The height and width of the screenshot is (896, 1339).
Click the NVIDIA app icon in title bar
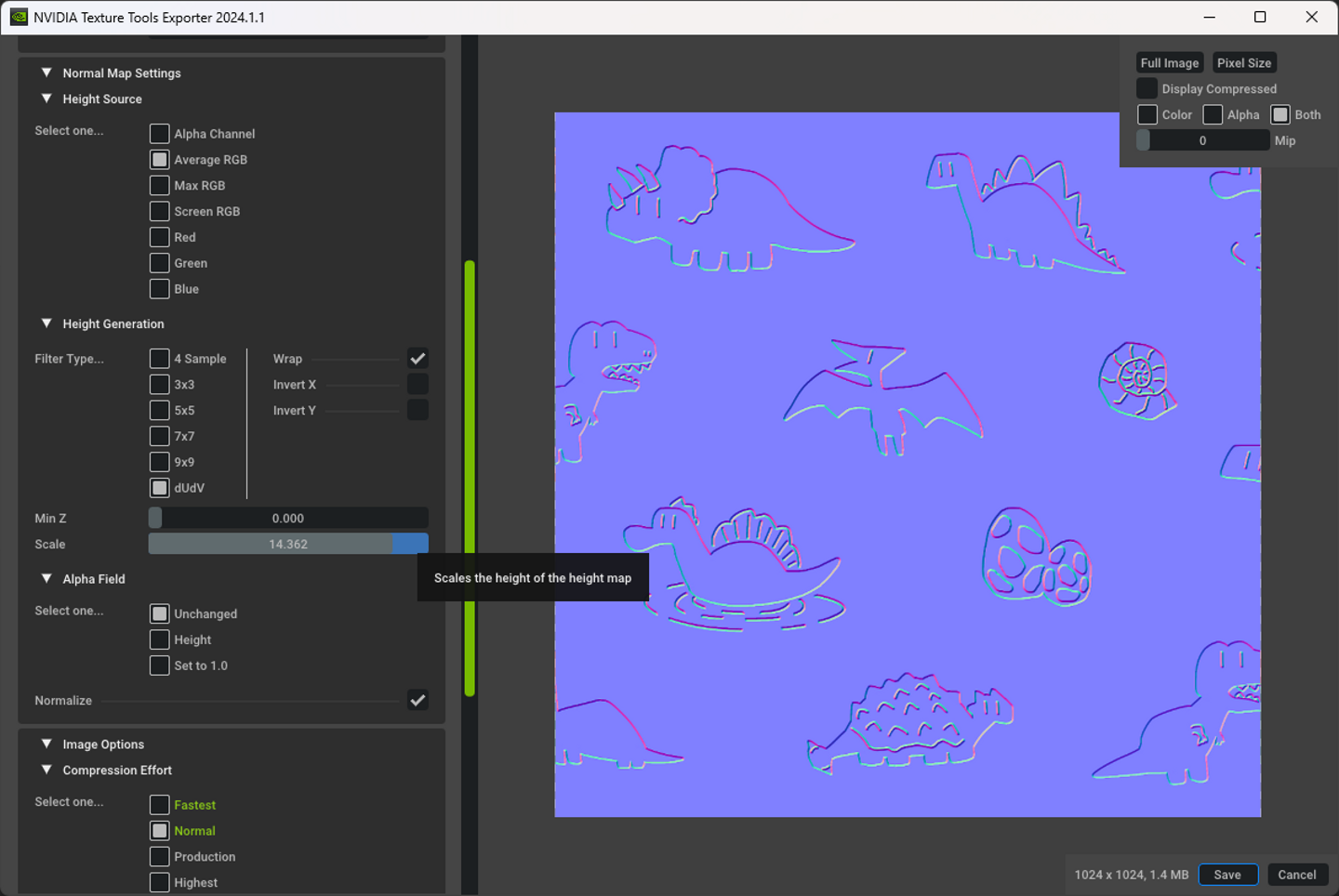point(19,17)
